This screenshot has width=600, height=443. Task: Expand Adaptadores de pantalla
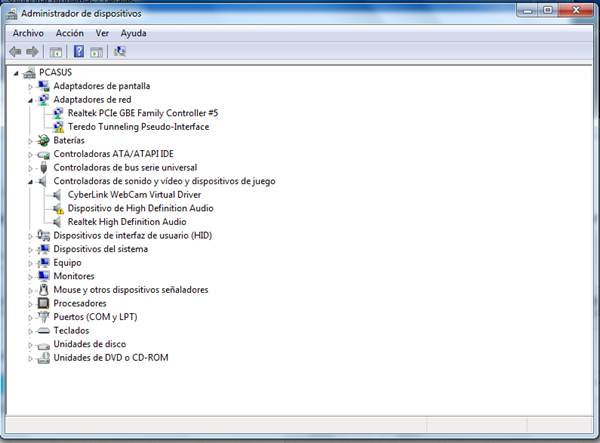point(30,87)
